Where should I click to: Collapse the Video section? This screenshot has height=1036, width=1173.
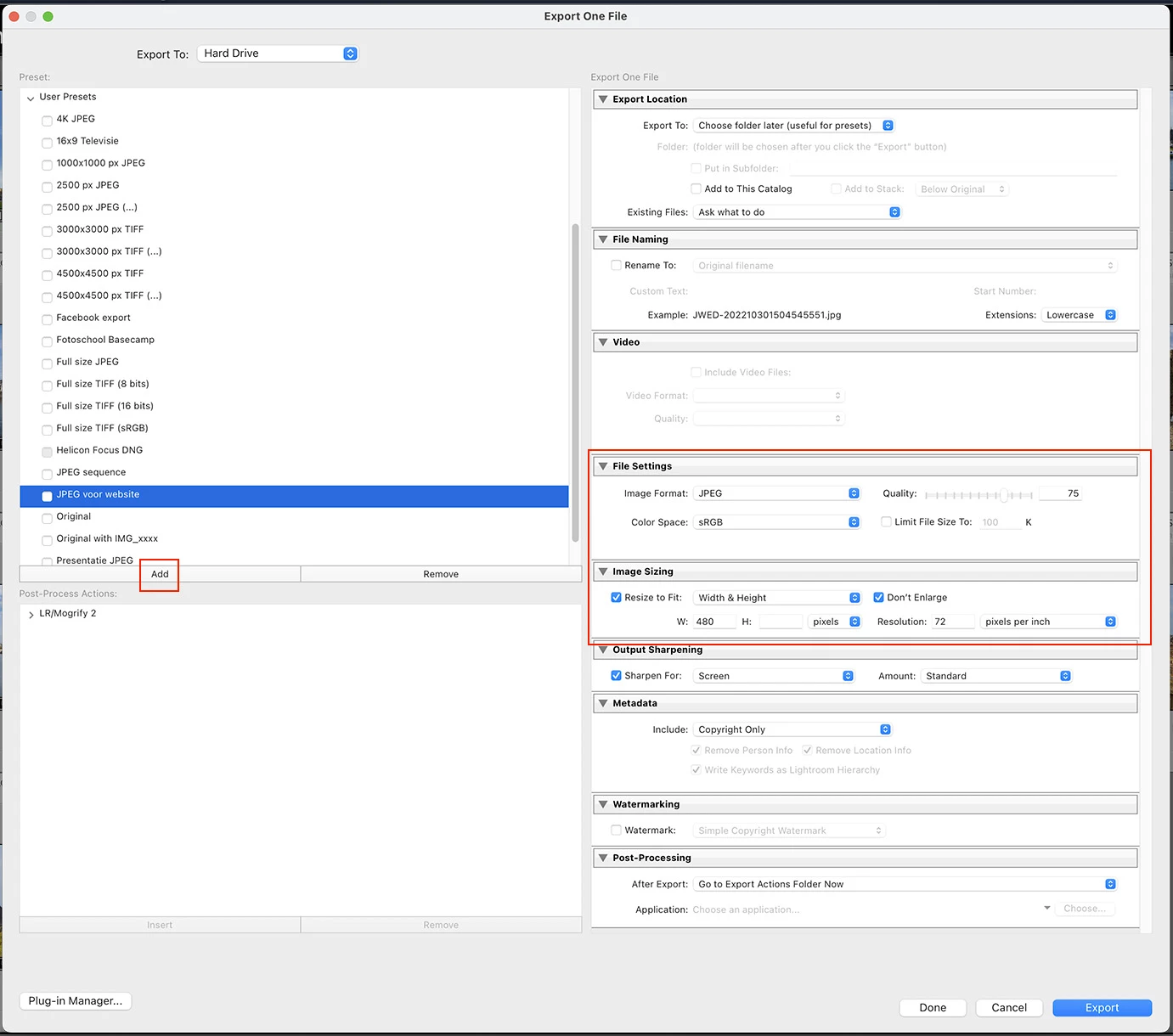[x=603, y=342]
